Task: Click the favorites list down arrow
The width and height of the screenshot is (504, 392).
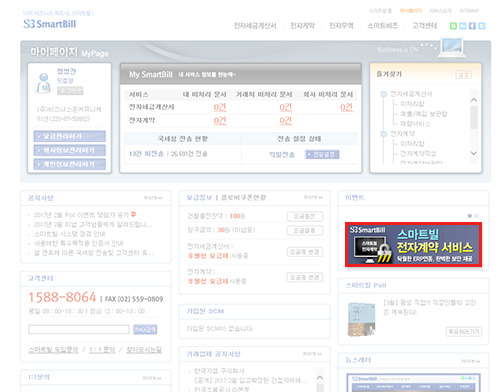Action: click(x=474, y=153)
